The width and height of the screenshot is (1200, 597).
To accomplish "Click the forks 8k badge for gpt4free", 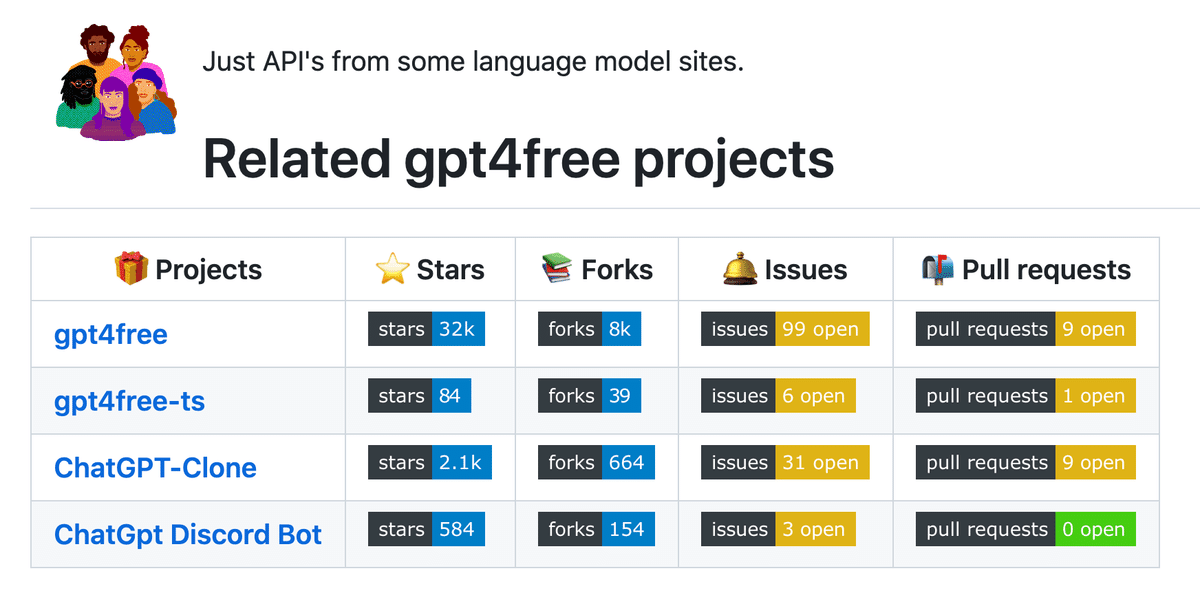I will coord(589,328).
